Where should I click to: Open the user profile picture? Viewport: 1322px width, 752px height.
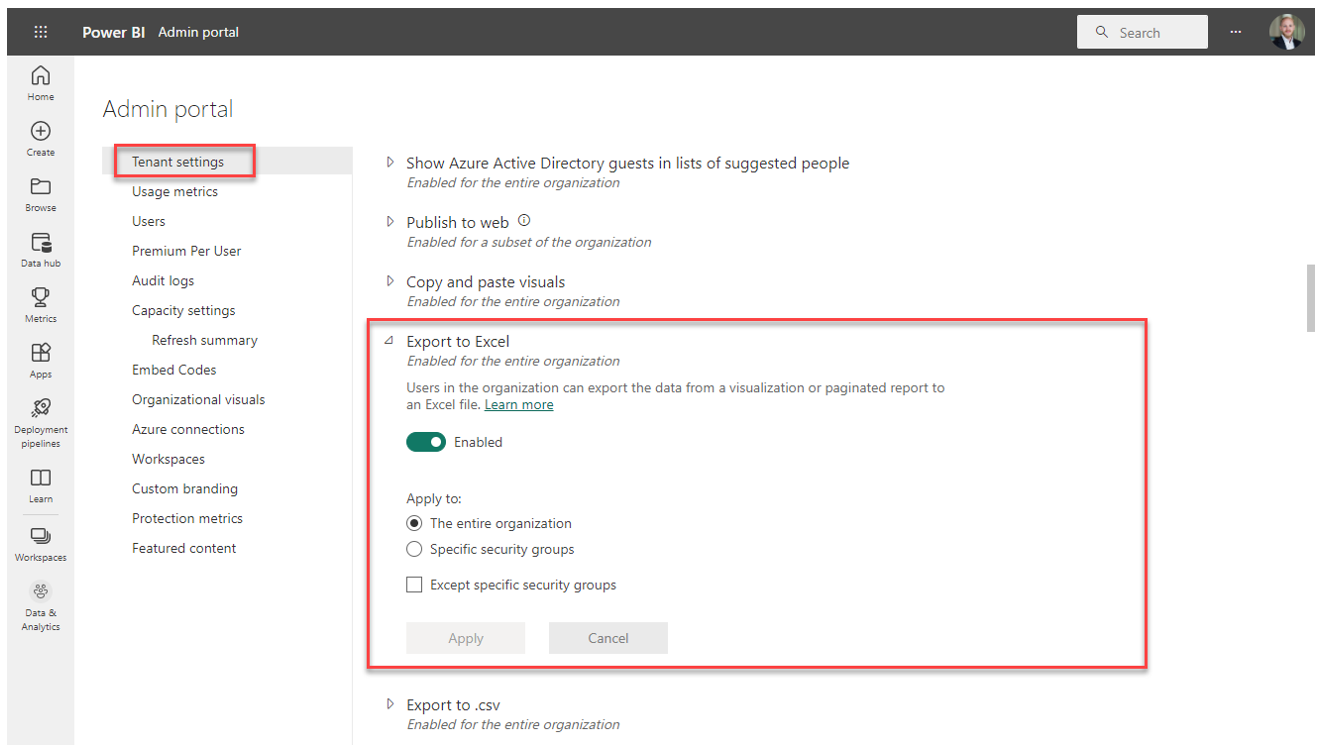pos(1287,32)
